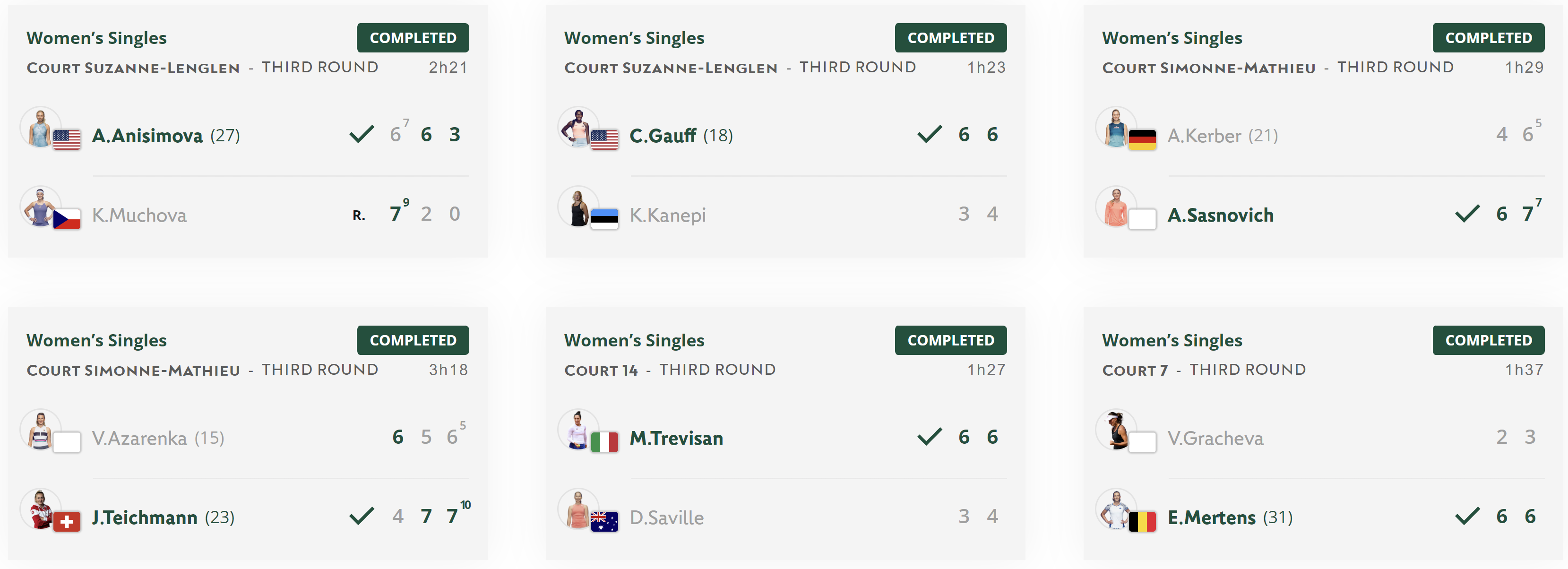The width and height of the screenshot is (1568, 569).
Task: Click COMPLETED badge on the Mertens match
Action: click(x=1488, y=340)
